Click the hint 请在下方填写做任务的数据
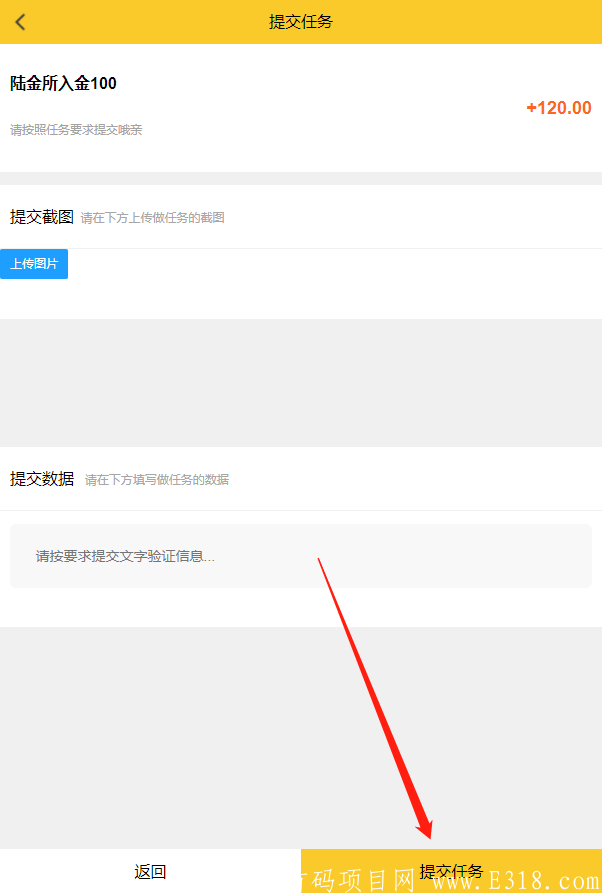Viewport: 602px width, 893px height. coord(157,480)
